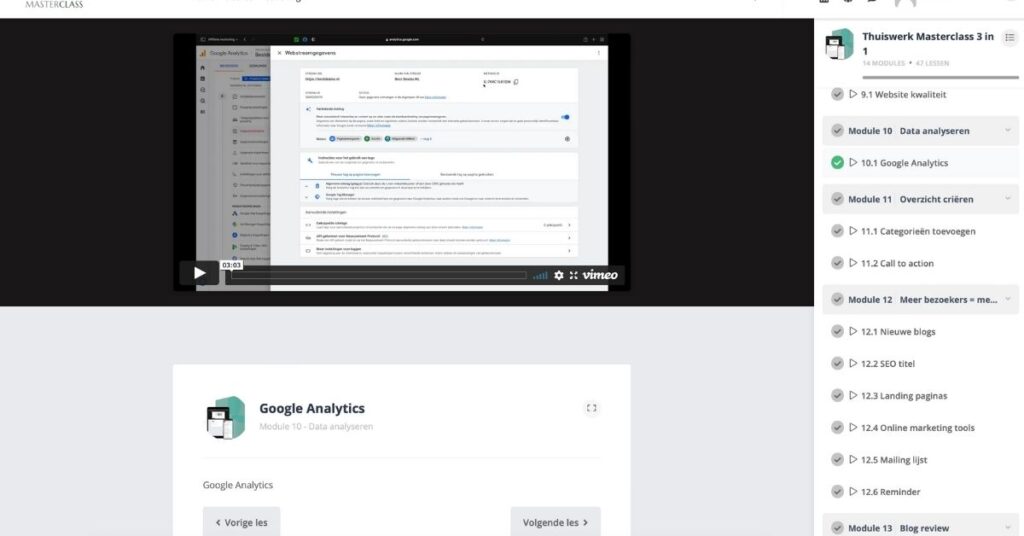Click the play icon of 12.3 Landing paginas
The image size is (1024, 536).
(x=853, y=396)
